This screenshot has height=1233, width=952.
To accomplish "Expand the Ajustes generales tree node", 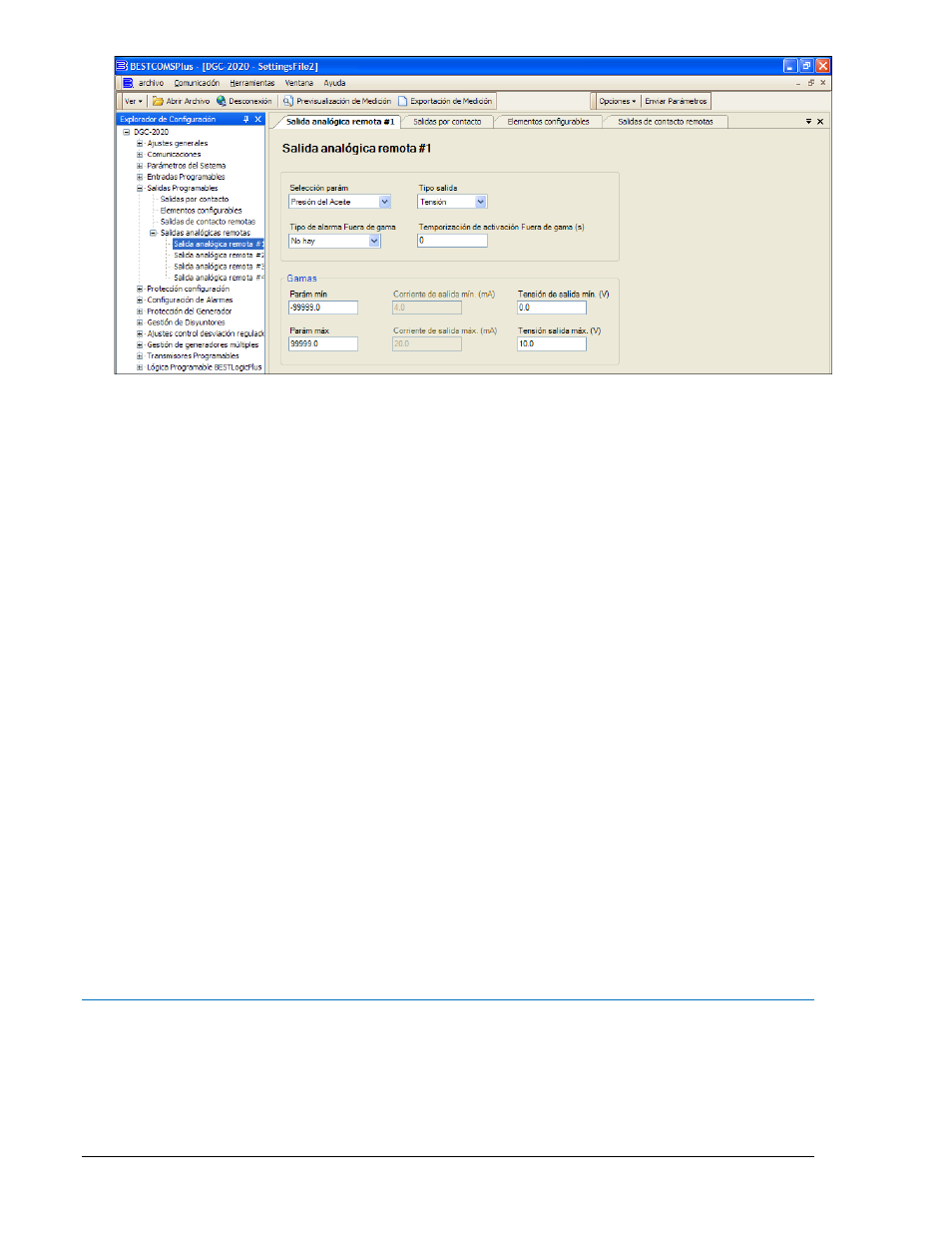I will click(140, 143).
